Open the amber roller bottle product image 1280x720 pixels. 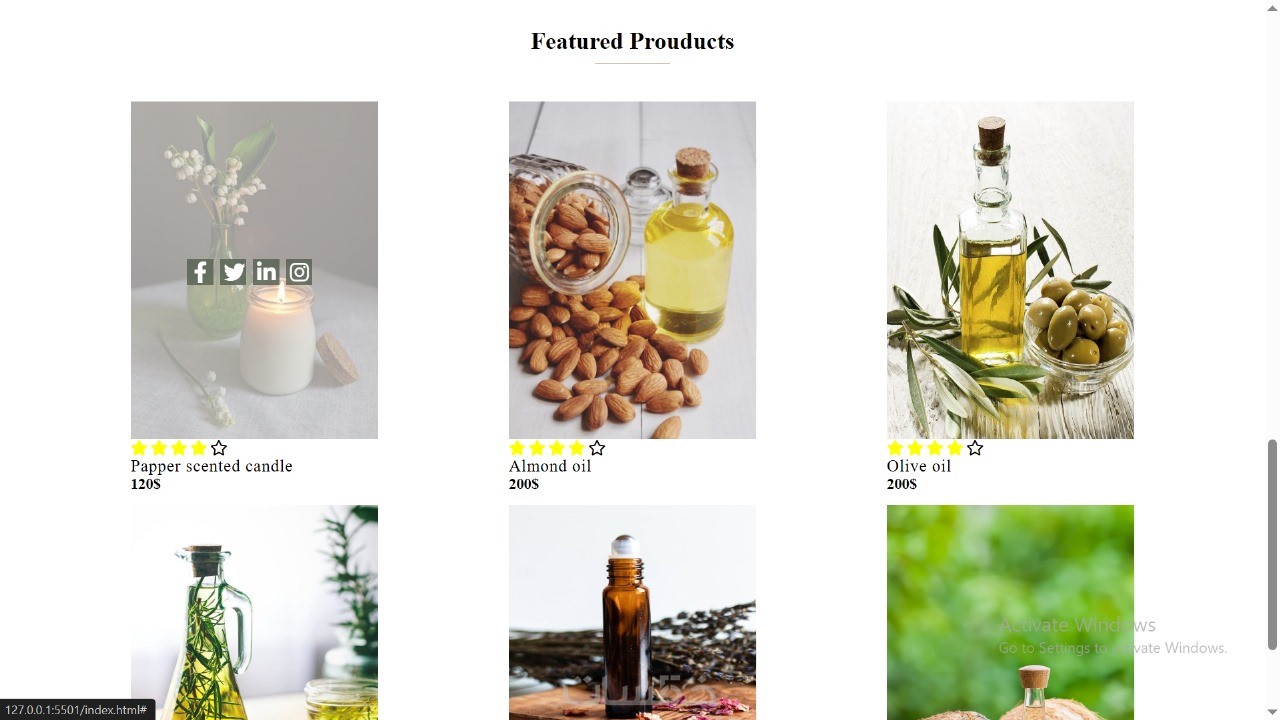click(x=632, y=612)
